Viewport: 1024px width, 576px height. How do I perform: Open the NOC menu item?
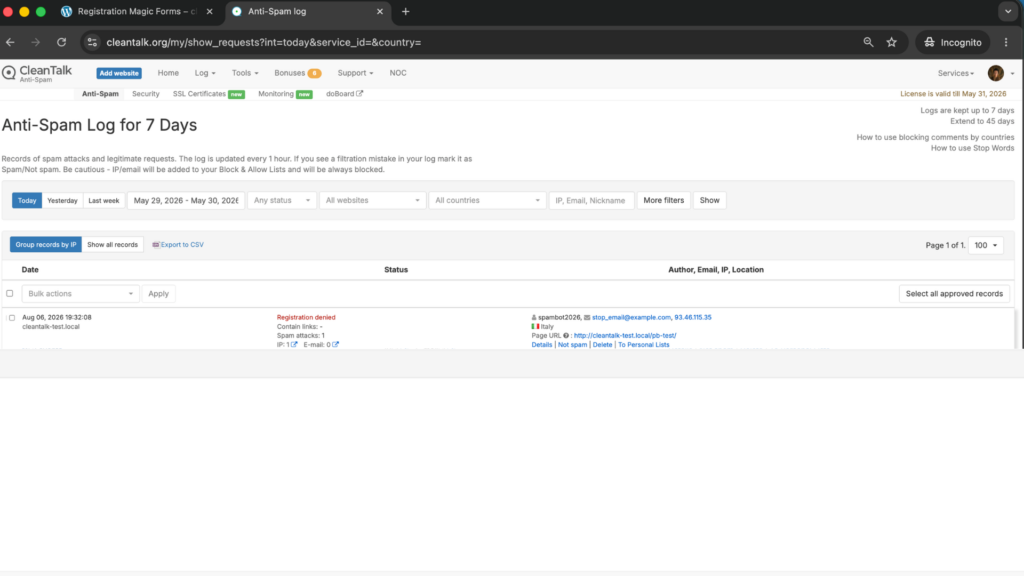pyautogui.click(x=398, y=73)
